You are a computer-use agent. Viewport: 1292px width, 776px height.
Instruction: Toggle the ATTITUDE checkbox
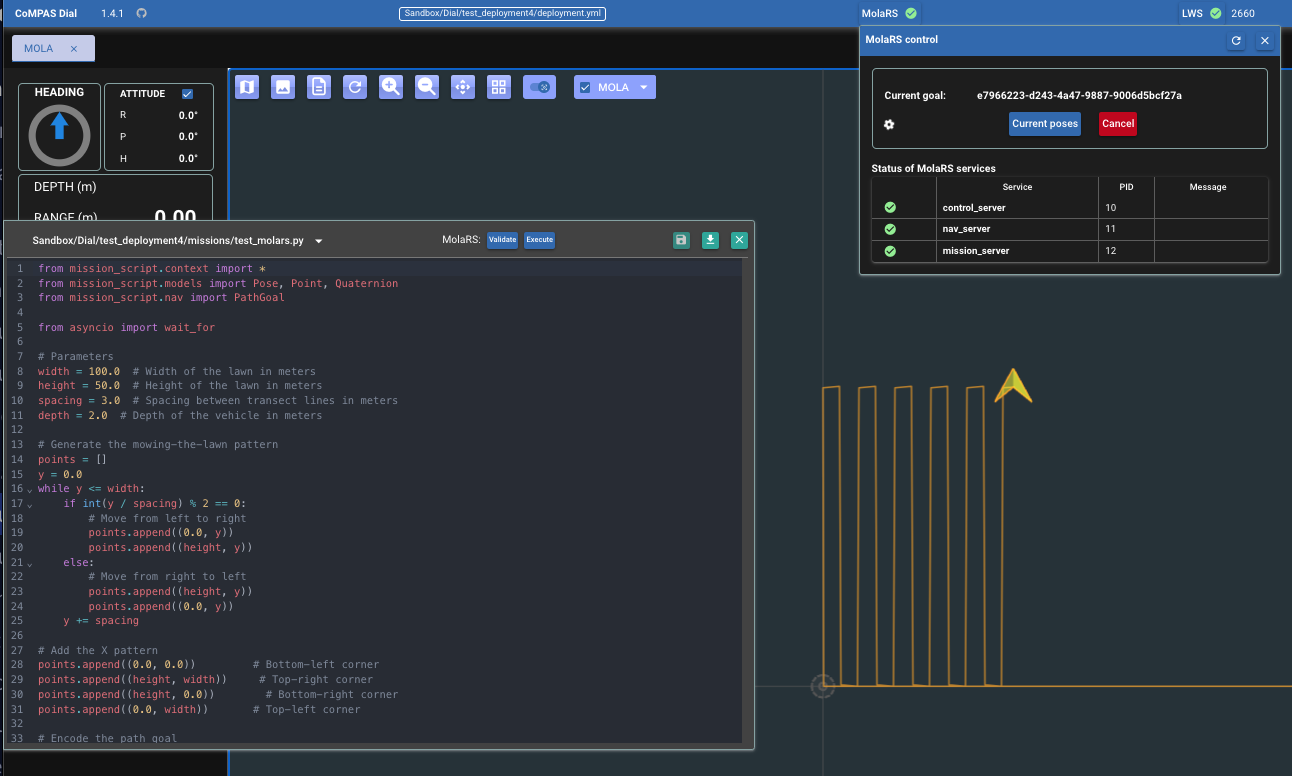[187, 94]
